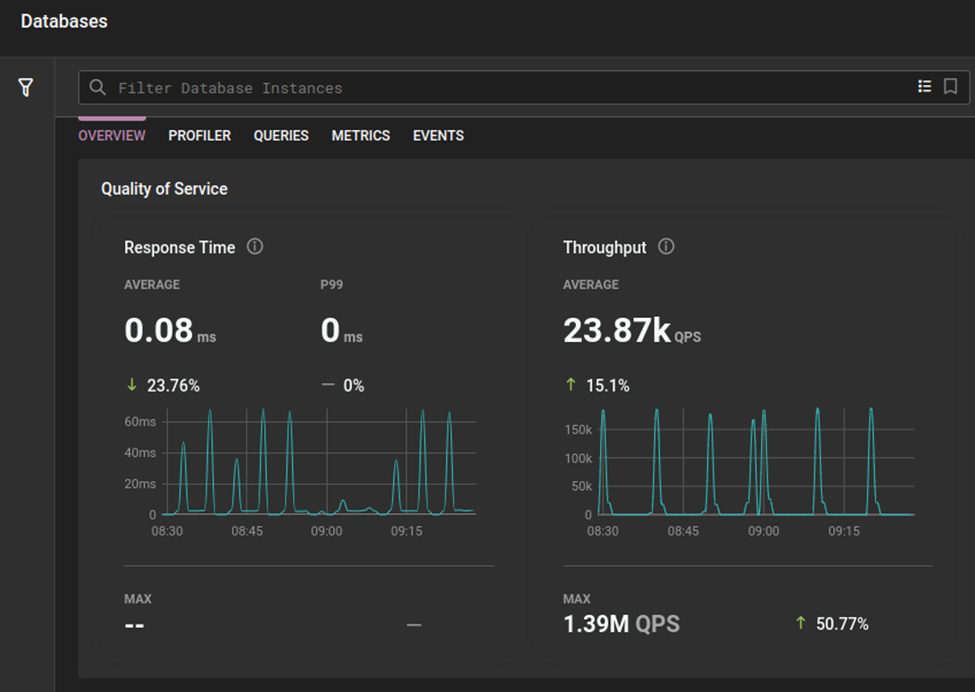Click the 150k axis label
The height and width of the screenshot is (692, 975).
pos(578,430)
